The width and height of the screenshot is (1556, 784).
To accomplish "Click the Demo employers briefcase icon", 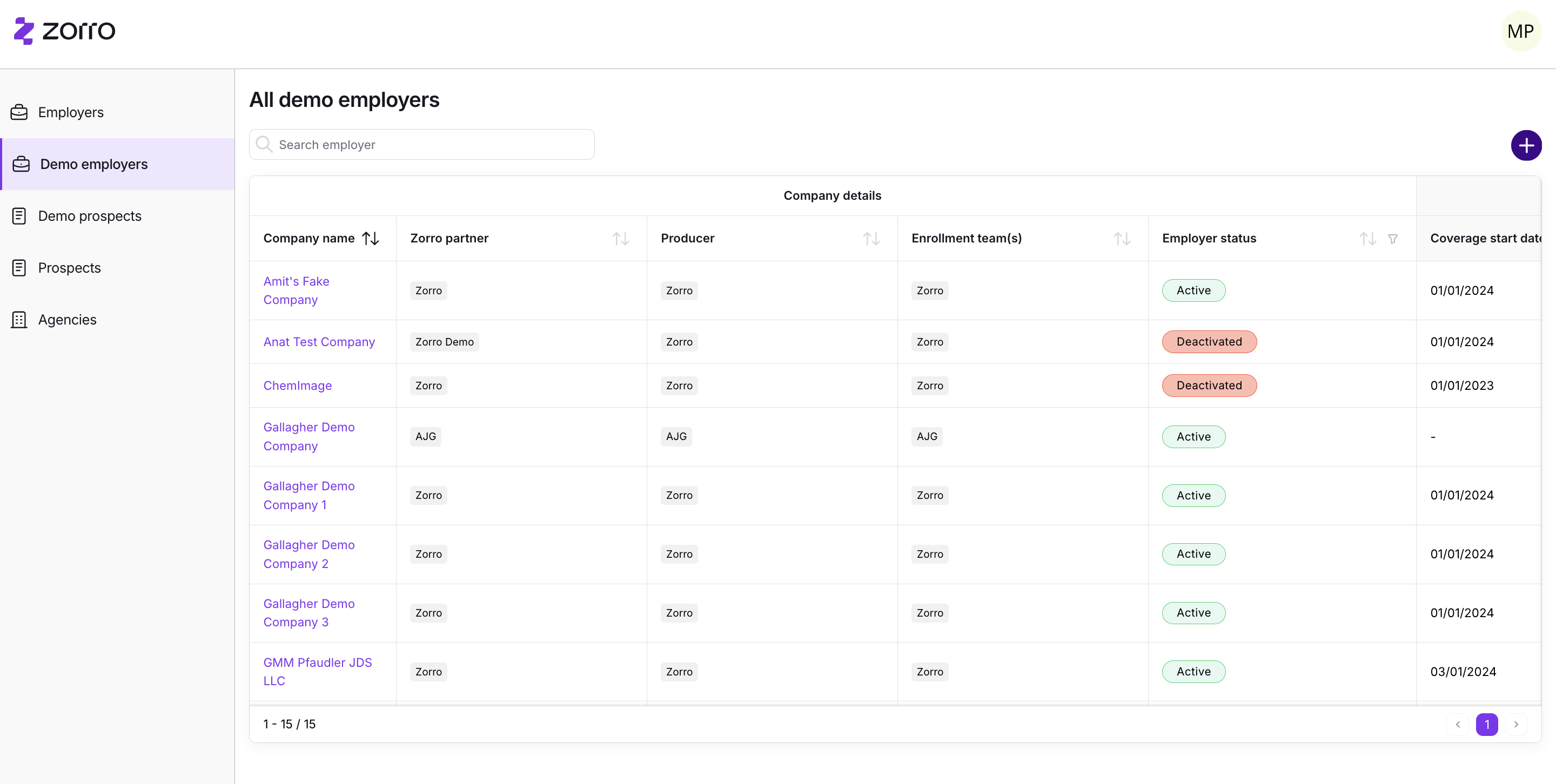I will point(21,164).
